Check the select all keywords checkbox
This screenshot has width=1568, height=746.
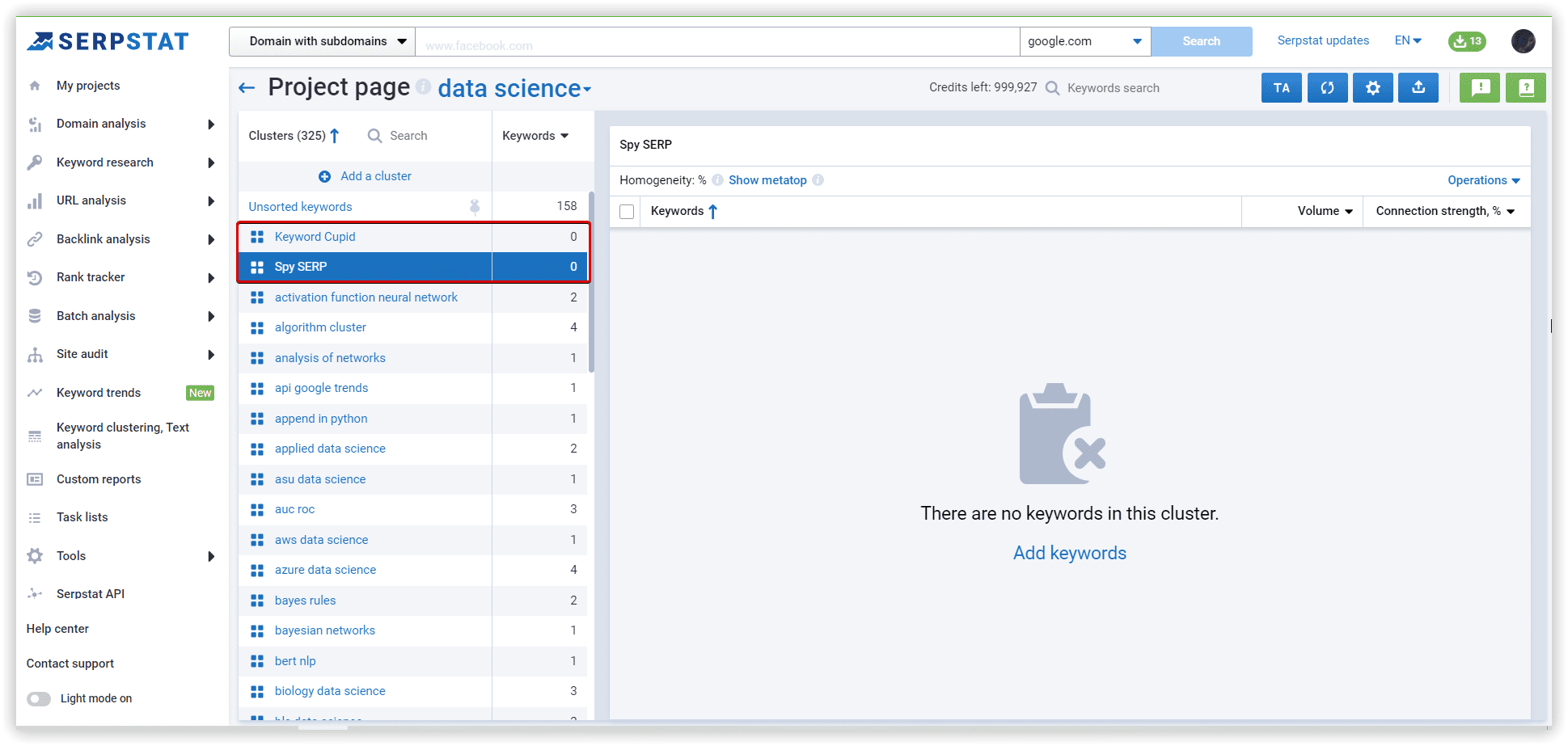[x=626, y=212]
